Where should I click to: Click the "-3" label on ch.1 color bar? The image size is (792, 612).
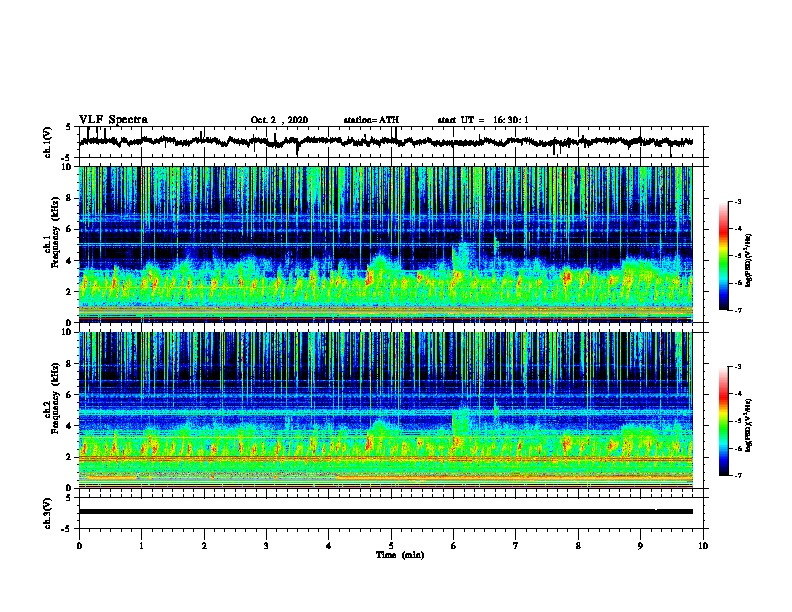[737, 201]
